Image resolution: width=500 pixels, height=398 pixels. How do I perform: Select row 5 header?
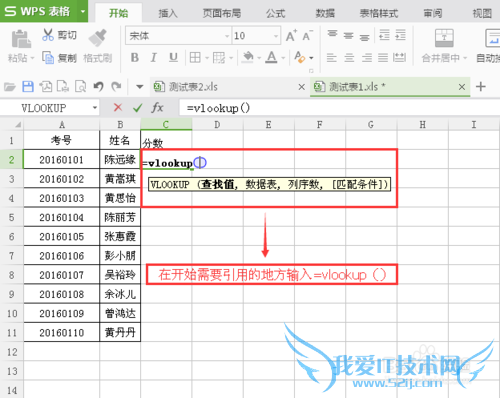pyautogui.click(x=12, y=217)
